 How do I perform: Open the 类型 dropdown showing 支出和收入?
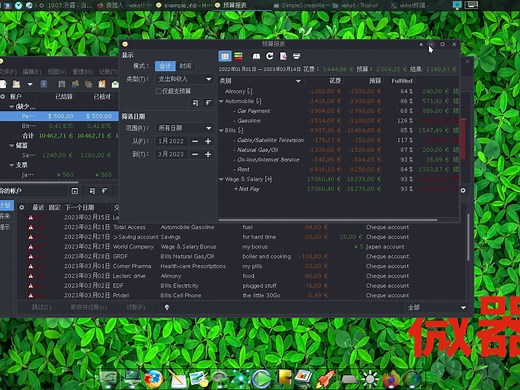point(184,79)
